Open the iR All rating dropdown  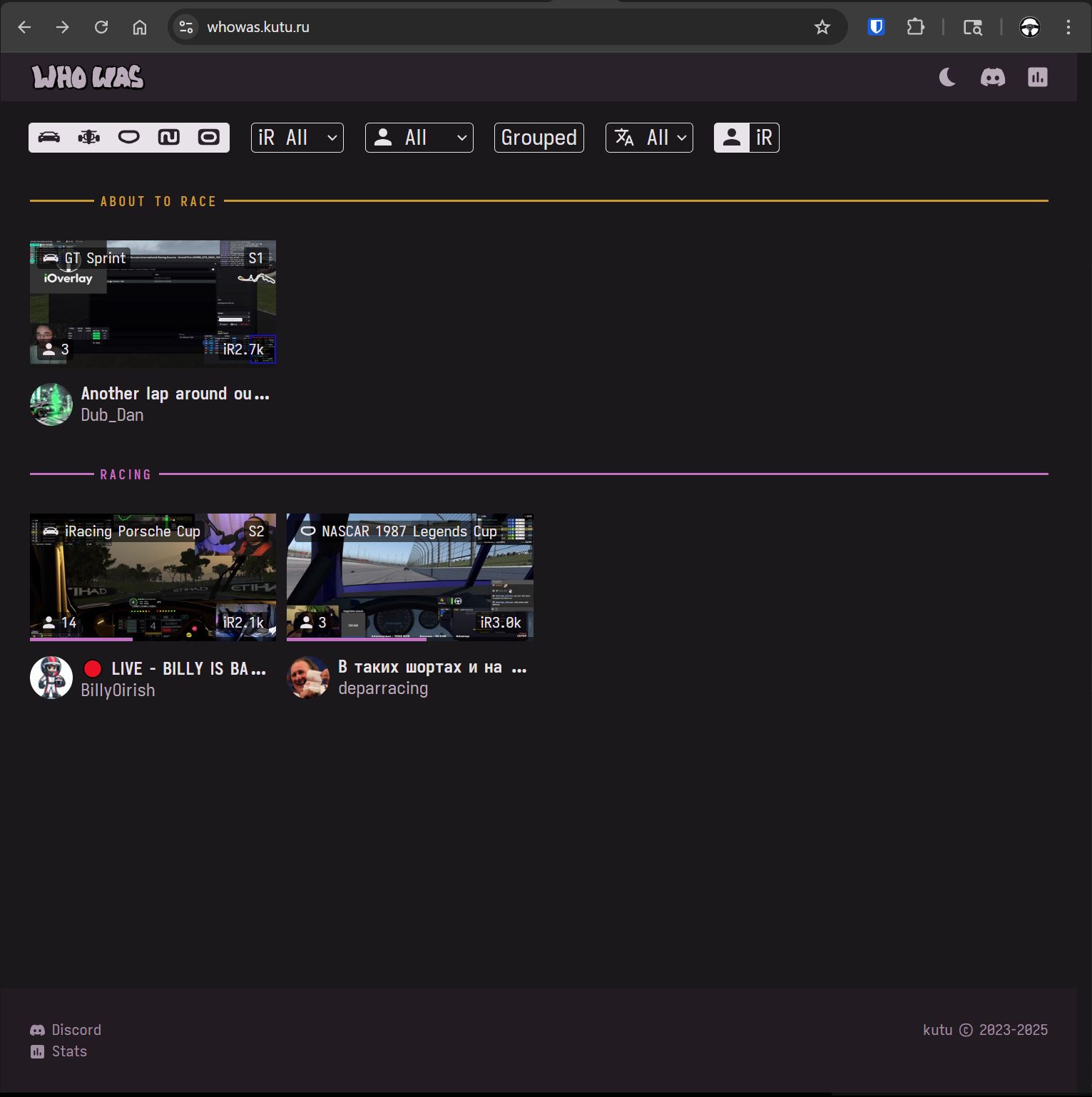tap(297, 138)
